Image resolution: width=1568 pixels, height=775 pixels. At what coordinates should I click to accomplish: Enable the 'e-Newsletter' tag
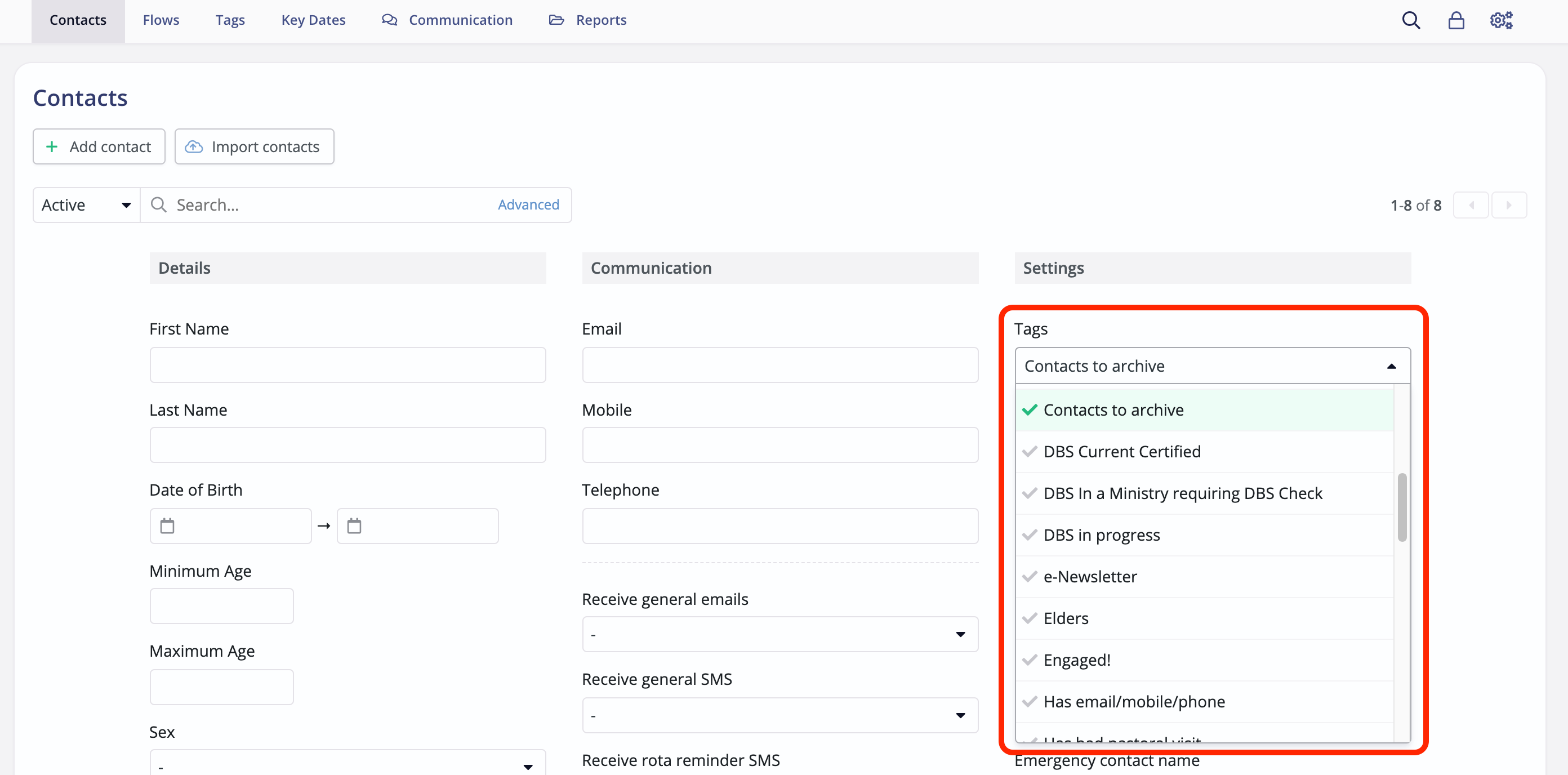(x=1090, y=576)
